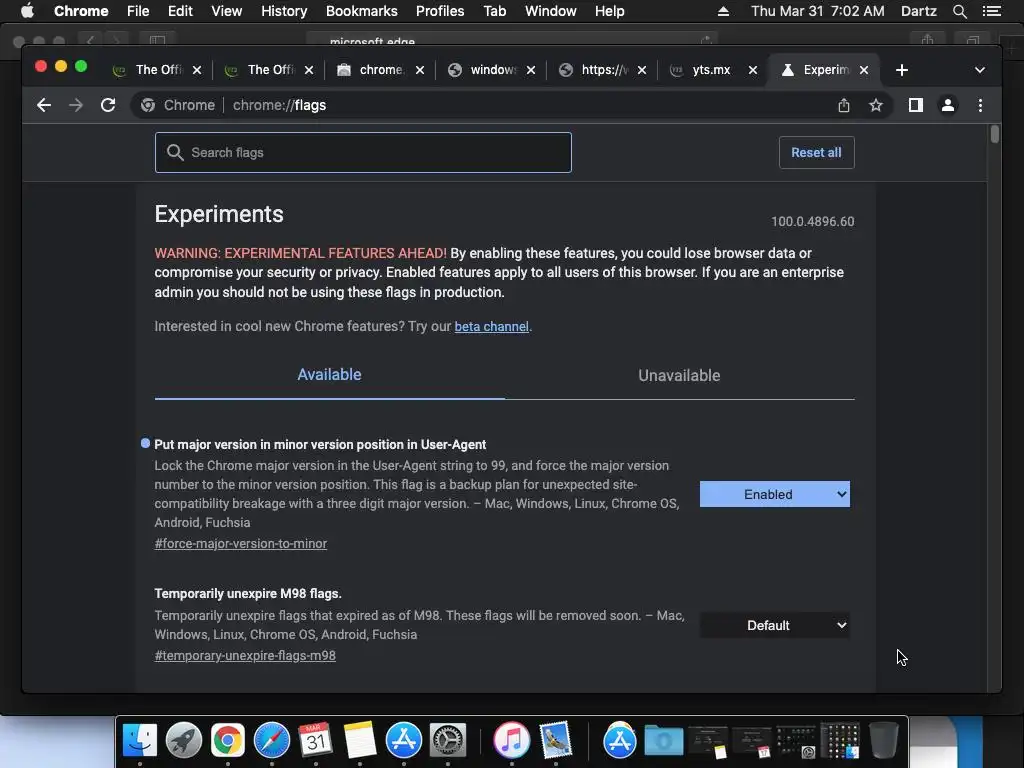Open the Tab menu
Viewport: 1024px width, 768px height.
click(494, 11)
